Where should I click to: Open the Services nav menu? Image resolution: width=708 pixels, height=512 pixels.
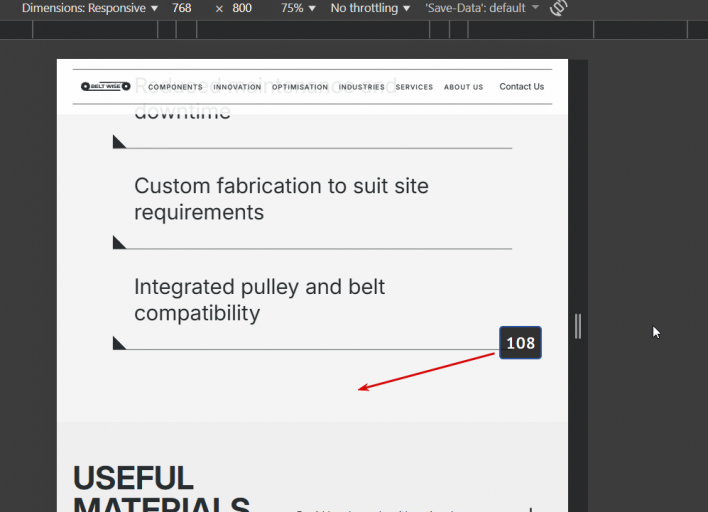pos(414,87)
